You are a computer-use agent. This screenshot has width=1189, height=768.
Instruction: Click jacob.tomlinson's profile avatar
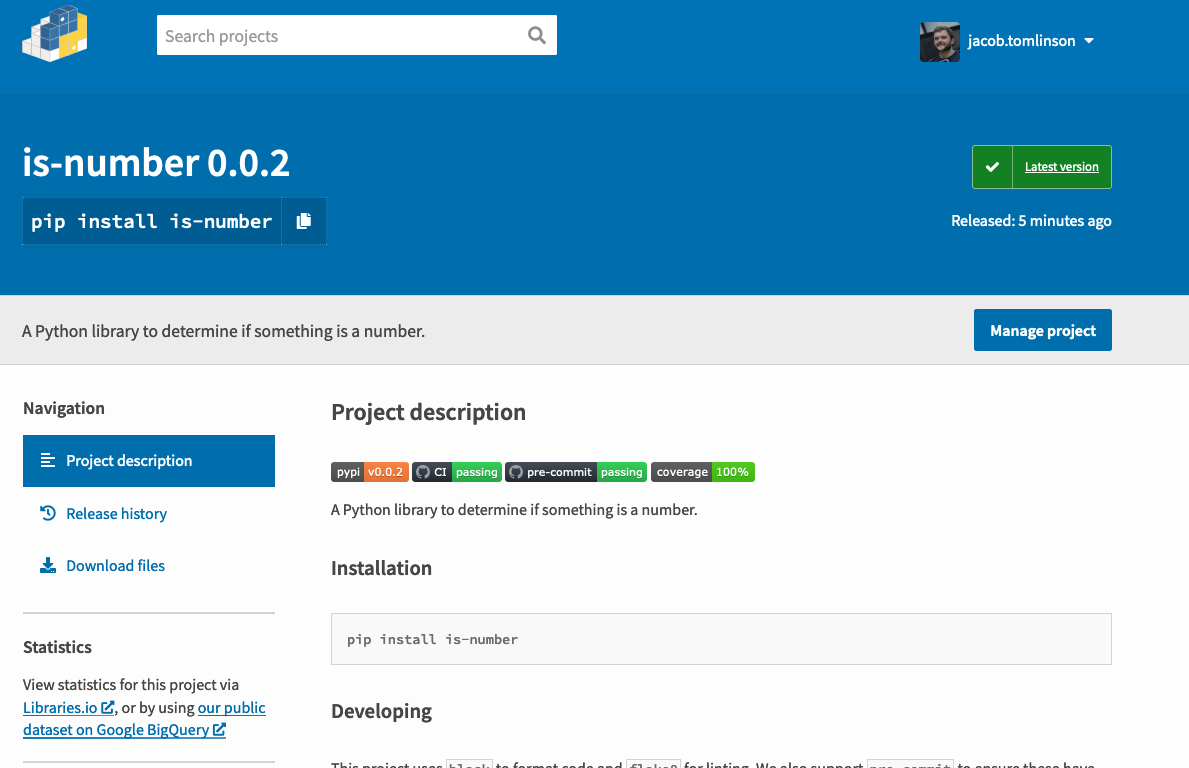click(x=939, y=41)
